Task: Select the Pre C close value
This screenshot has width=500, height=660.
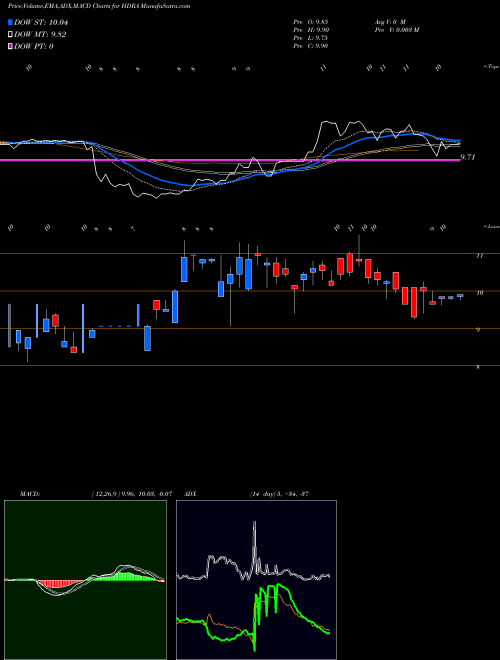Action: coord(311,46)
